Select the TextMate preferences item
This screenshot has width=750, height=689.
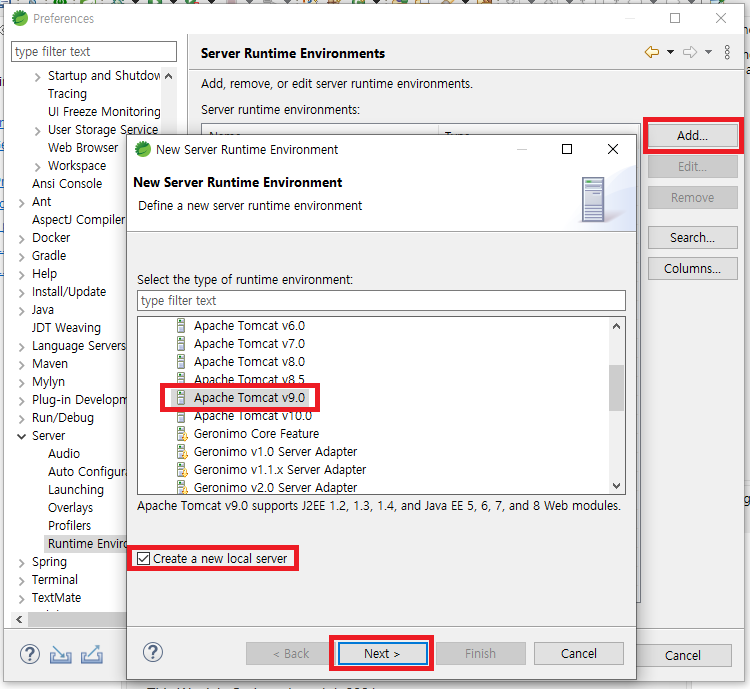click(x=56, y=598)
